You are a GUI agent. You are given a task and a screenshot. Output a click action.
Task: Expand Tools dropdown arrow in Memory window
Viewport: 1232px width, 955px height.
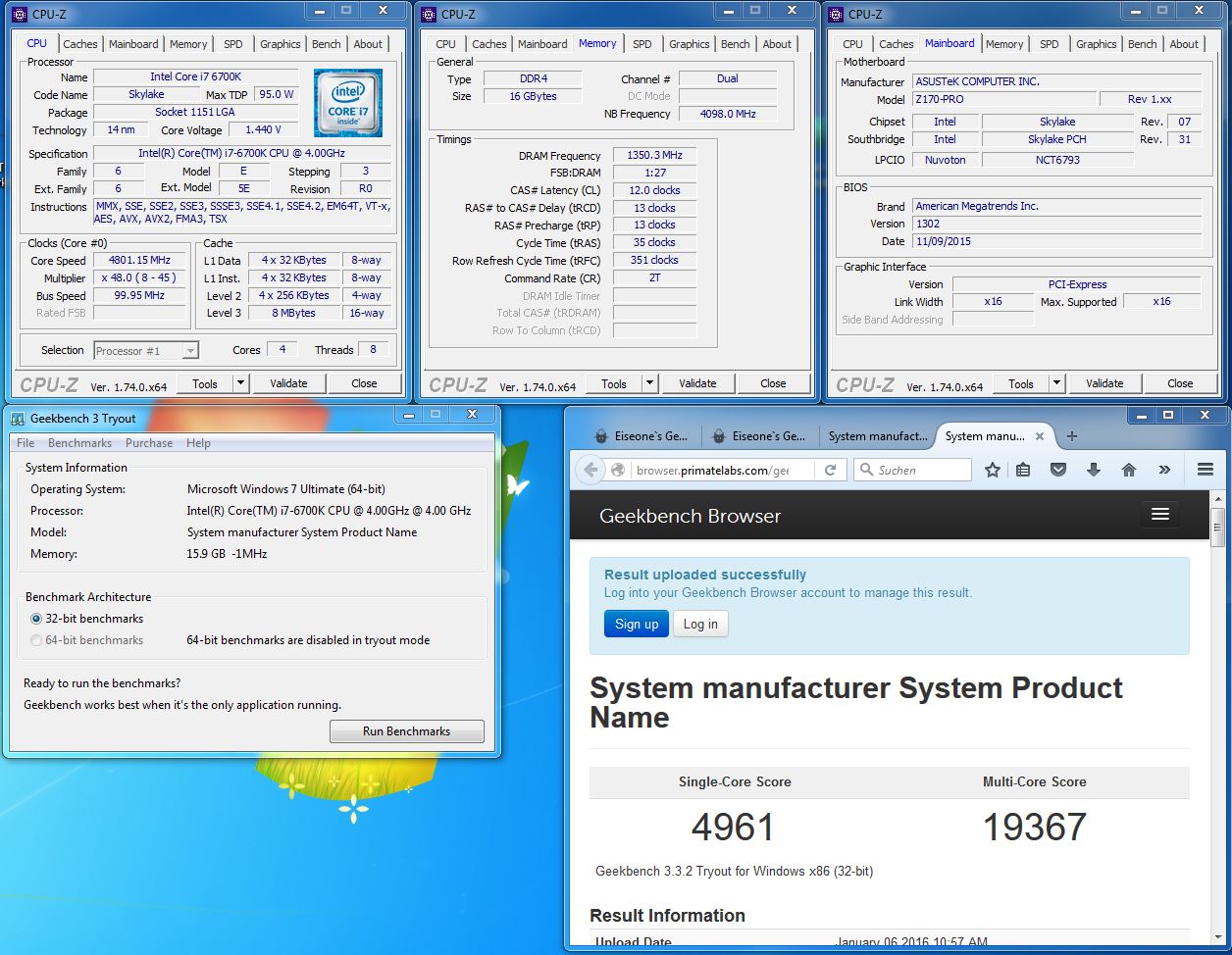pos(649,383)
